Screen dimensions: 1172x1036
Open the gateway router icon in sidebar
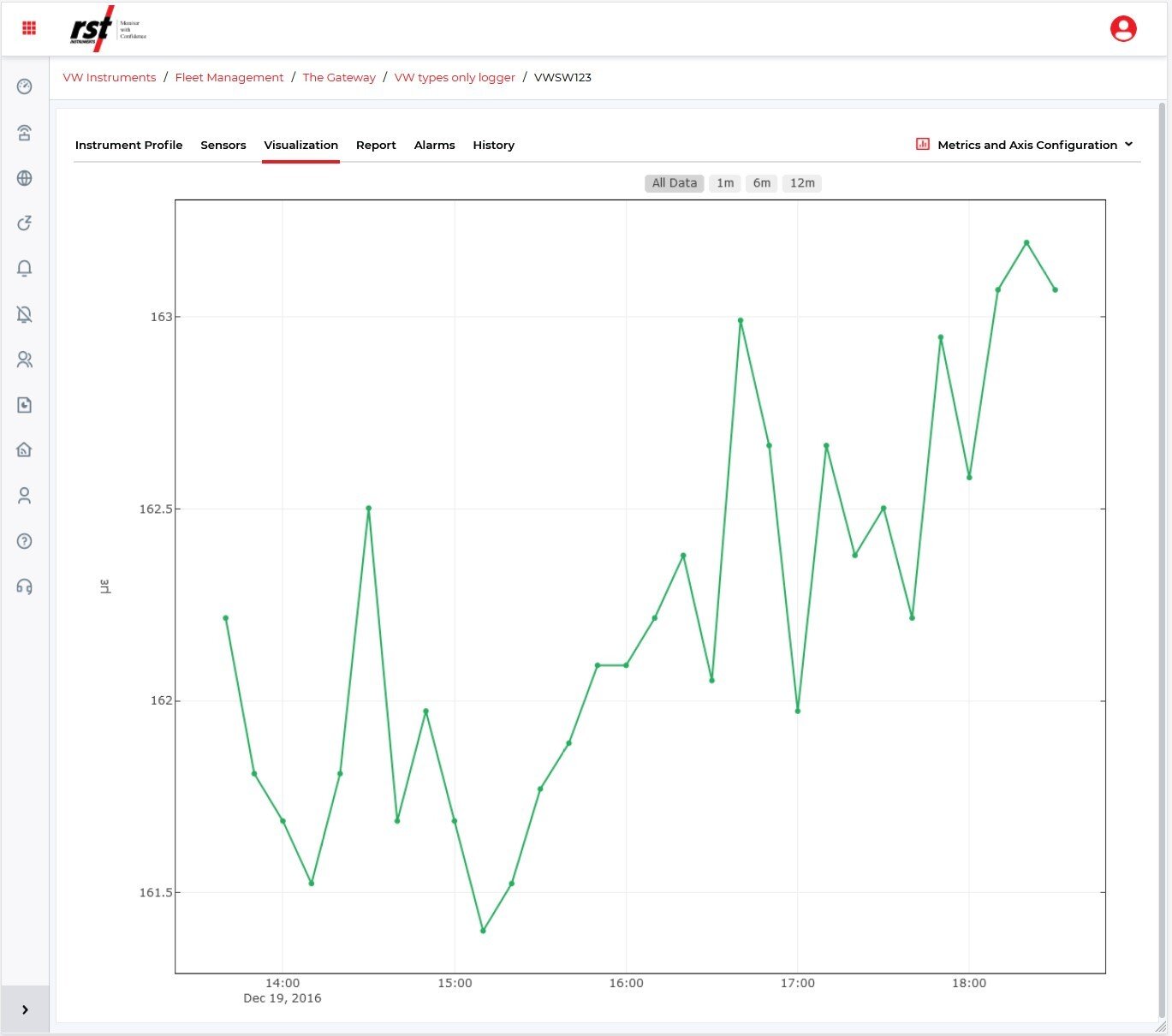click(25, 133)
